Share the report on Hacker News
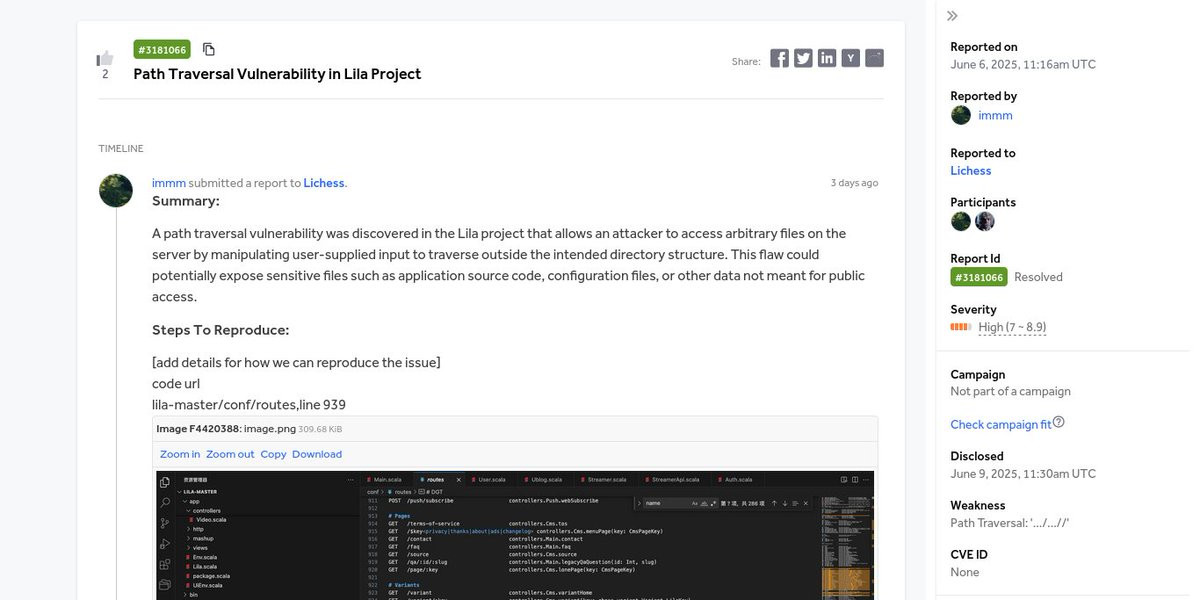Screen dimensions: 1200x600 pos(850,58)
